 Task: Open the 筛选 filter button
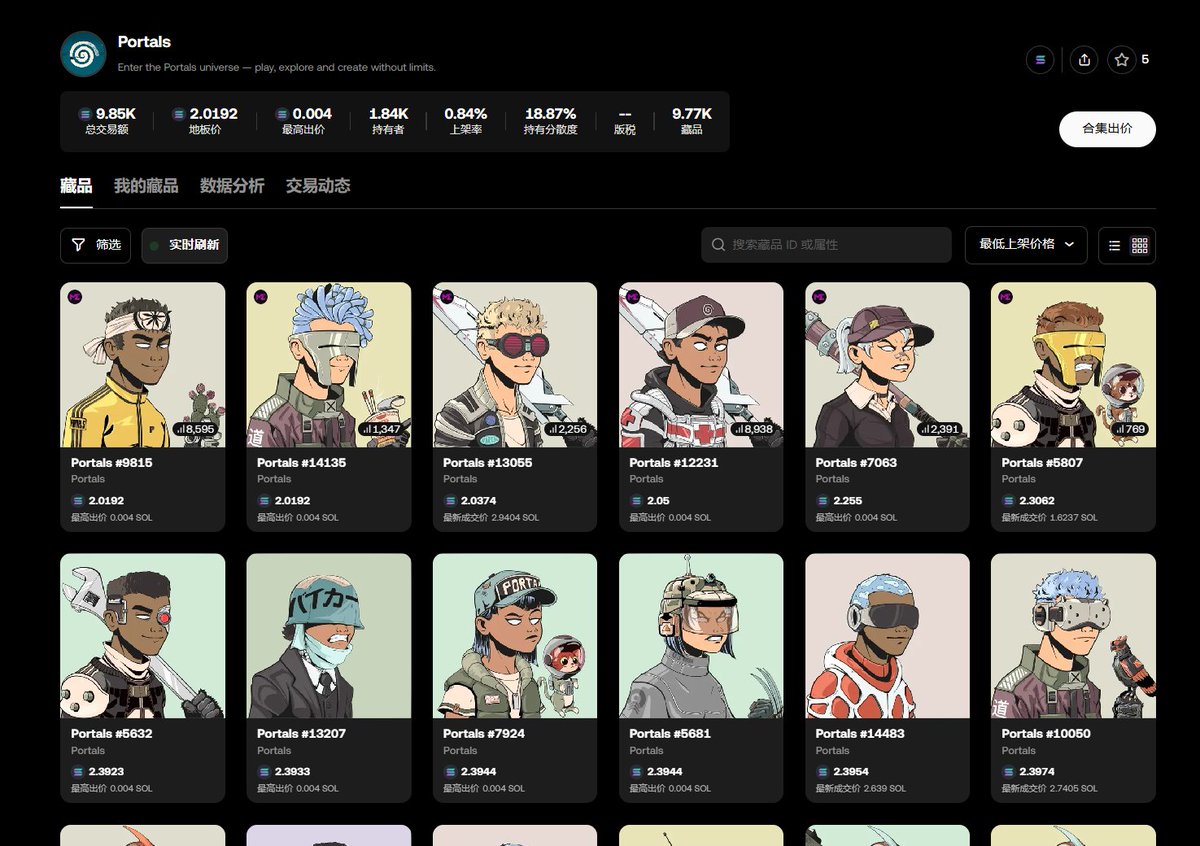point(95,245)
